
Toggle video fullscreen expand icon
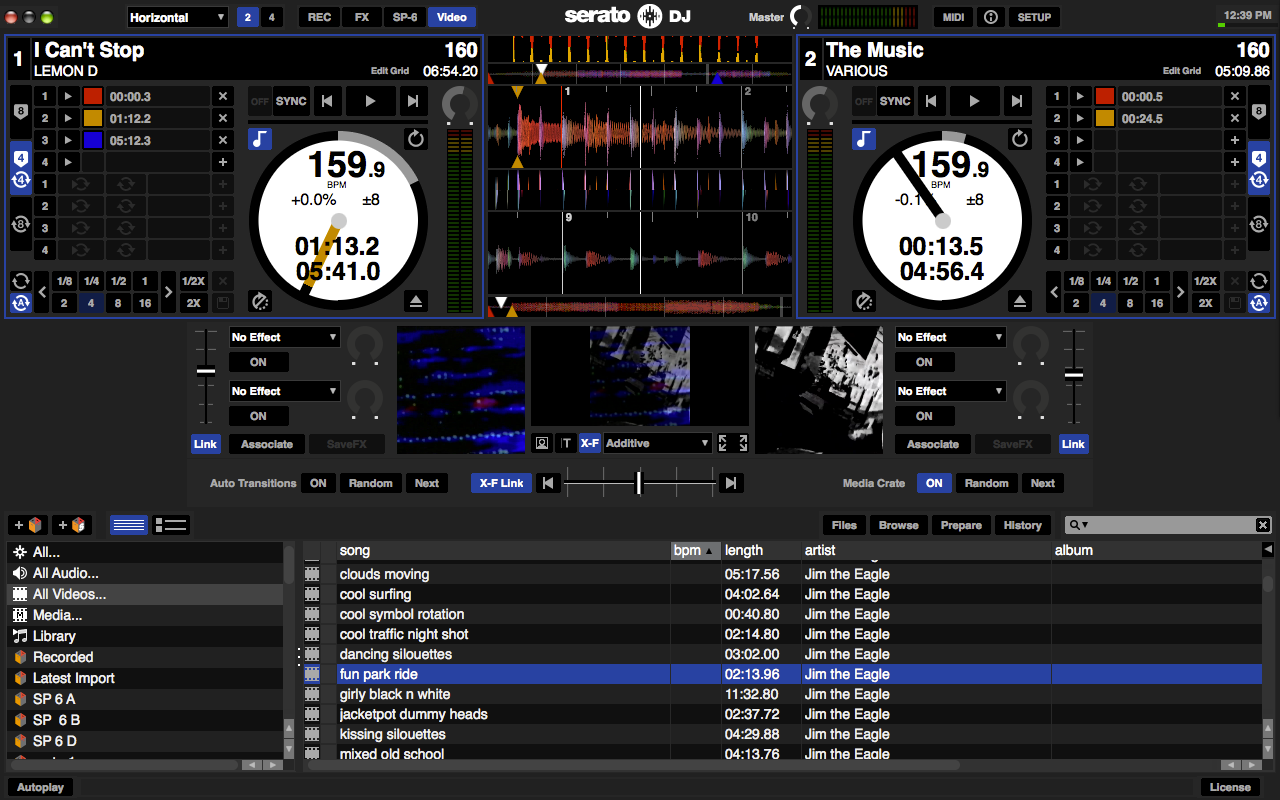click(734, 443)
